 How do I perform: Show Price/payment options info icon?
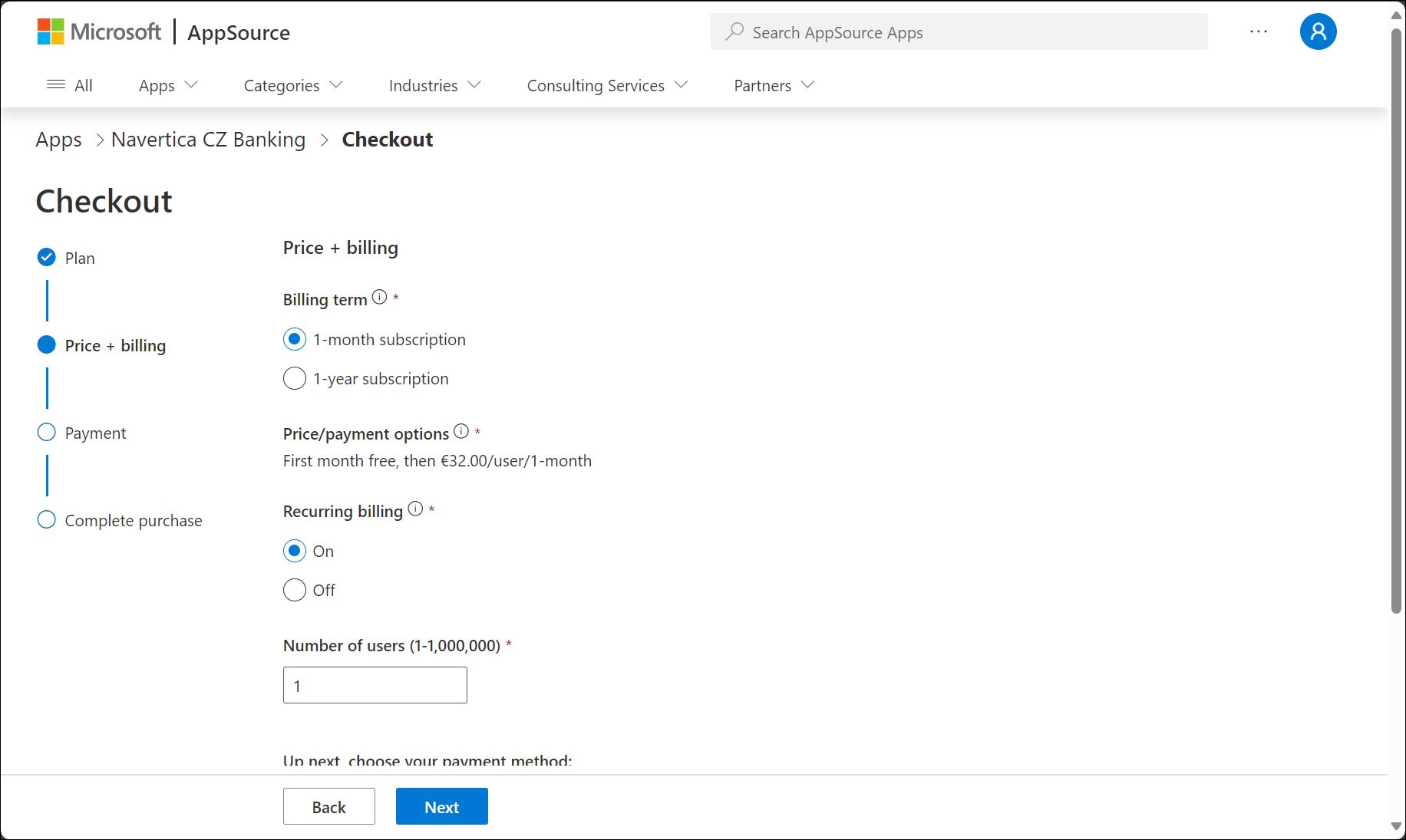[461, 431]
